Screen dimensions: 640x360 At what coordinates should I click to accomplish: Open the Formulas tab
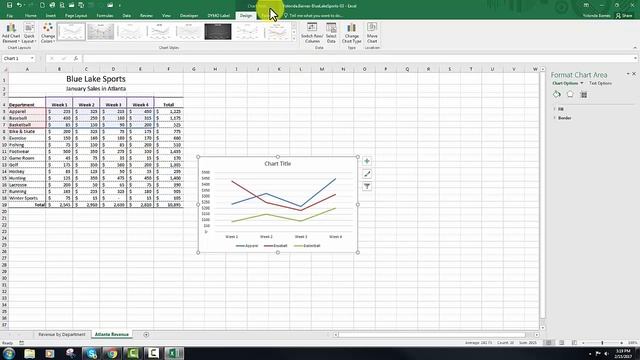[105, 16]
